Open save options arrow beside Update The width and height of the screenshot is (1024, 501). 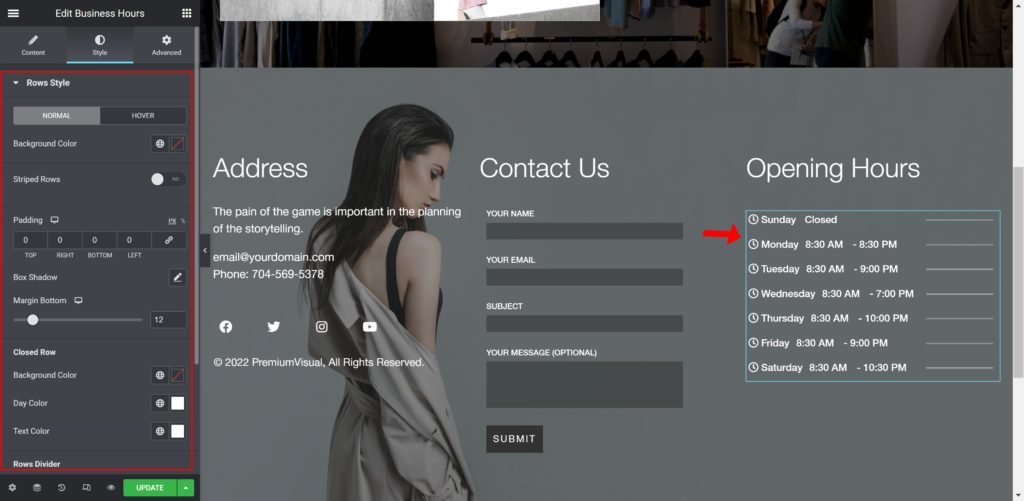pyautogui.click(x=186, y=488)
